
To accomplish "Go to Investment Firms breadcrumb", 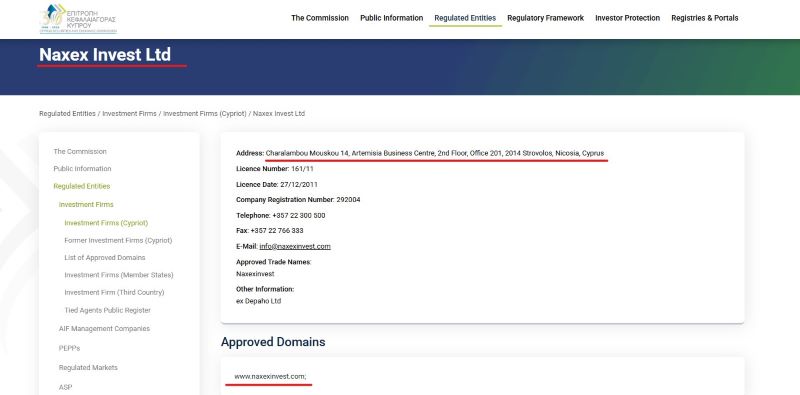I will pyautogui.click(x=129, y=114).
